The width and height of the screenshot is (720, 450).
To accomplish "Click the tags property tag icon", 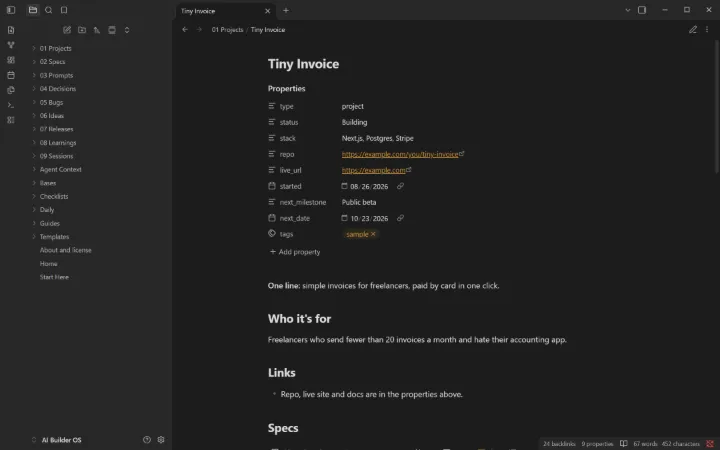I will pos(272,234).
